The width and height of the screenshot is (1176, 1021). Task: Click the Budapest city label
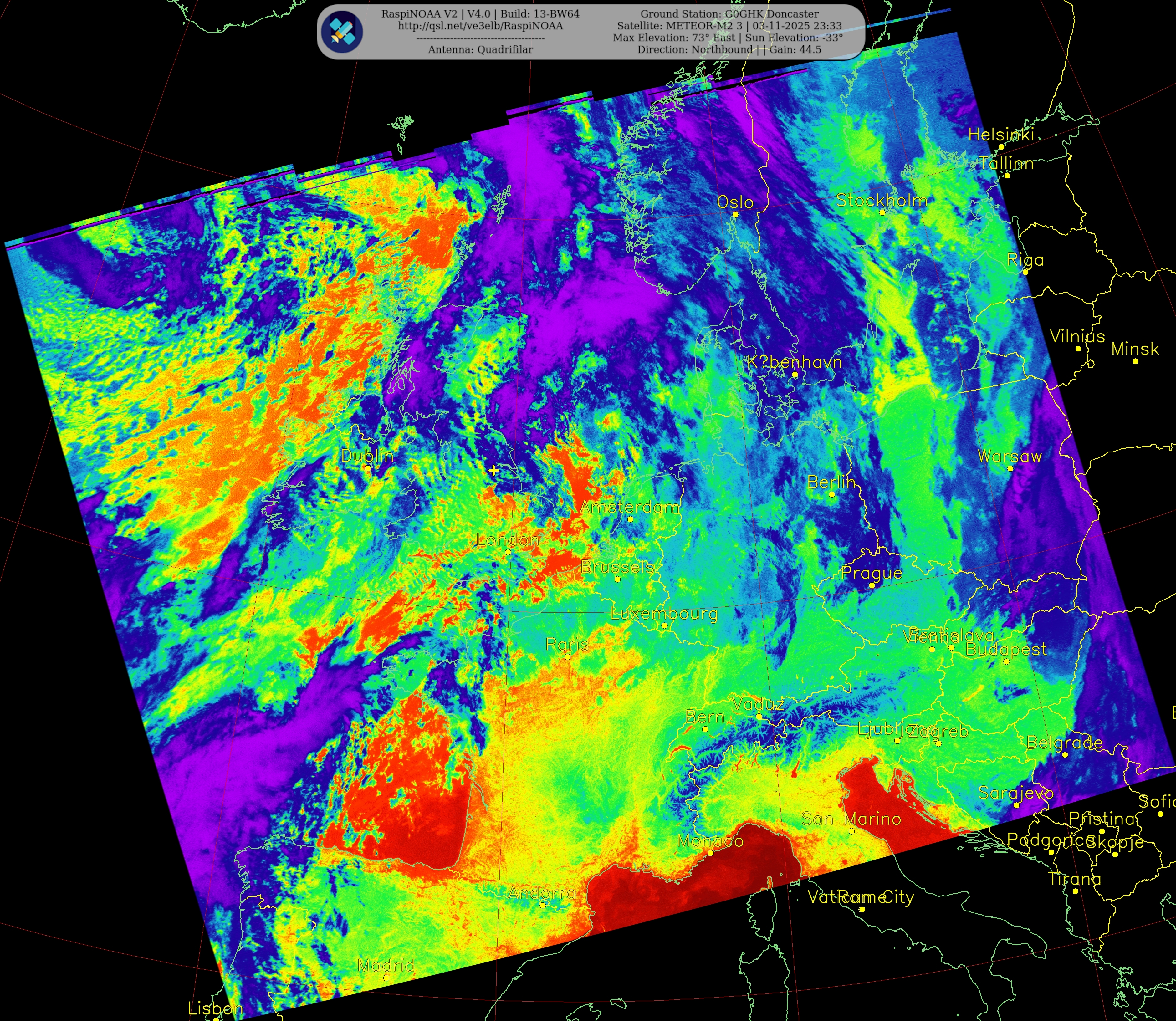[x=1006, y=649]
